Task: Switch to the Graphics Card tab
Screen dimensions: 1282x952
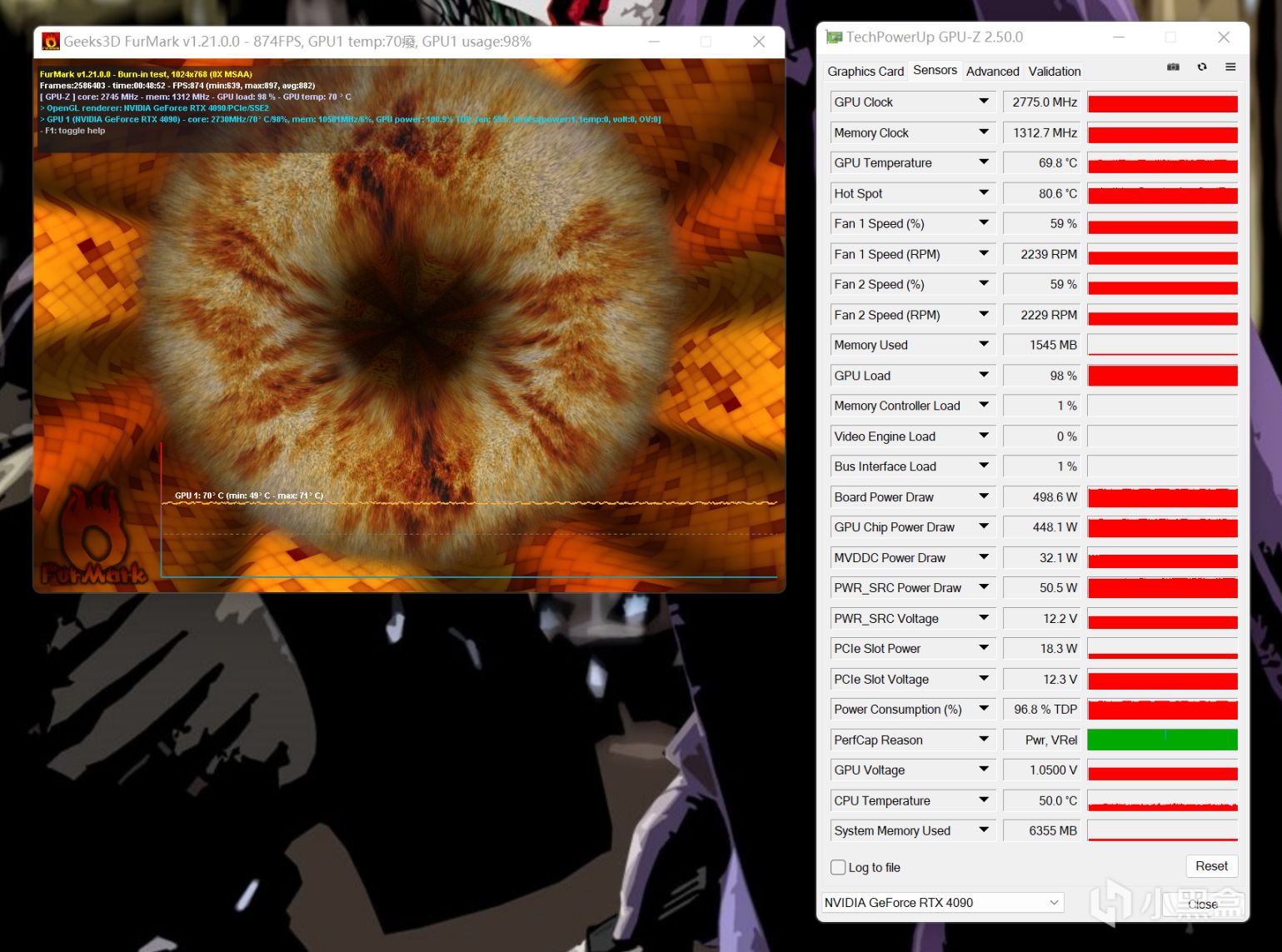Action: tap(865, 72)
